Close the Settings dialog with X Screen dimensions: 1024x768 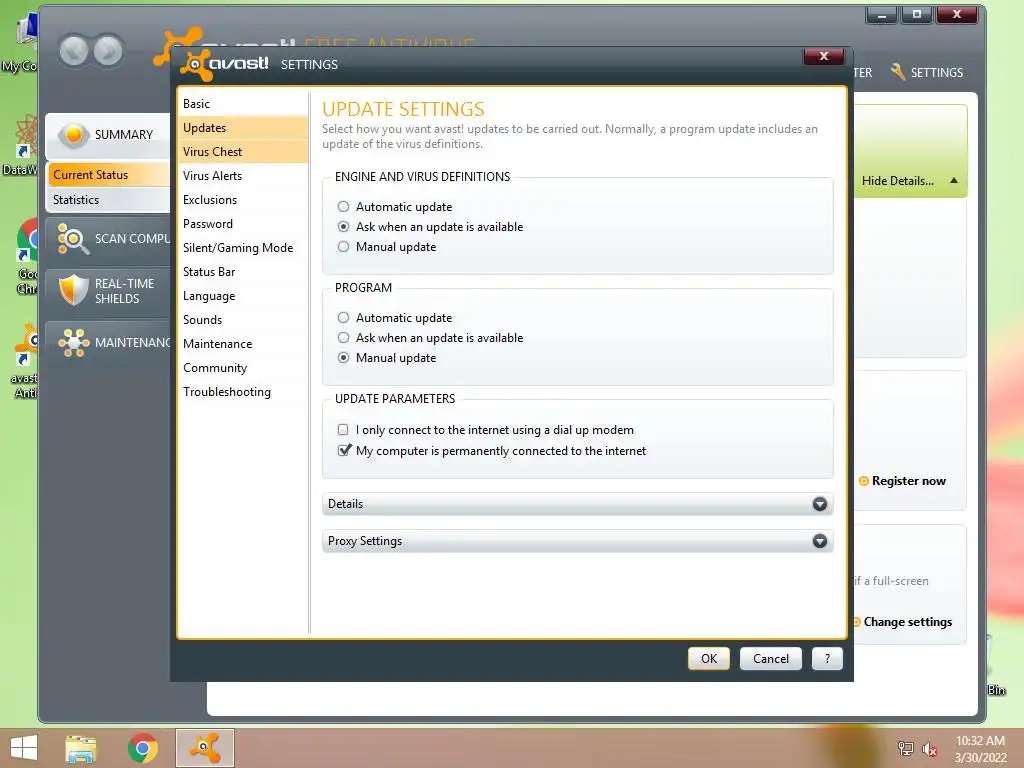pos(824,56)
